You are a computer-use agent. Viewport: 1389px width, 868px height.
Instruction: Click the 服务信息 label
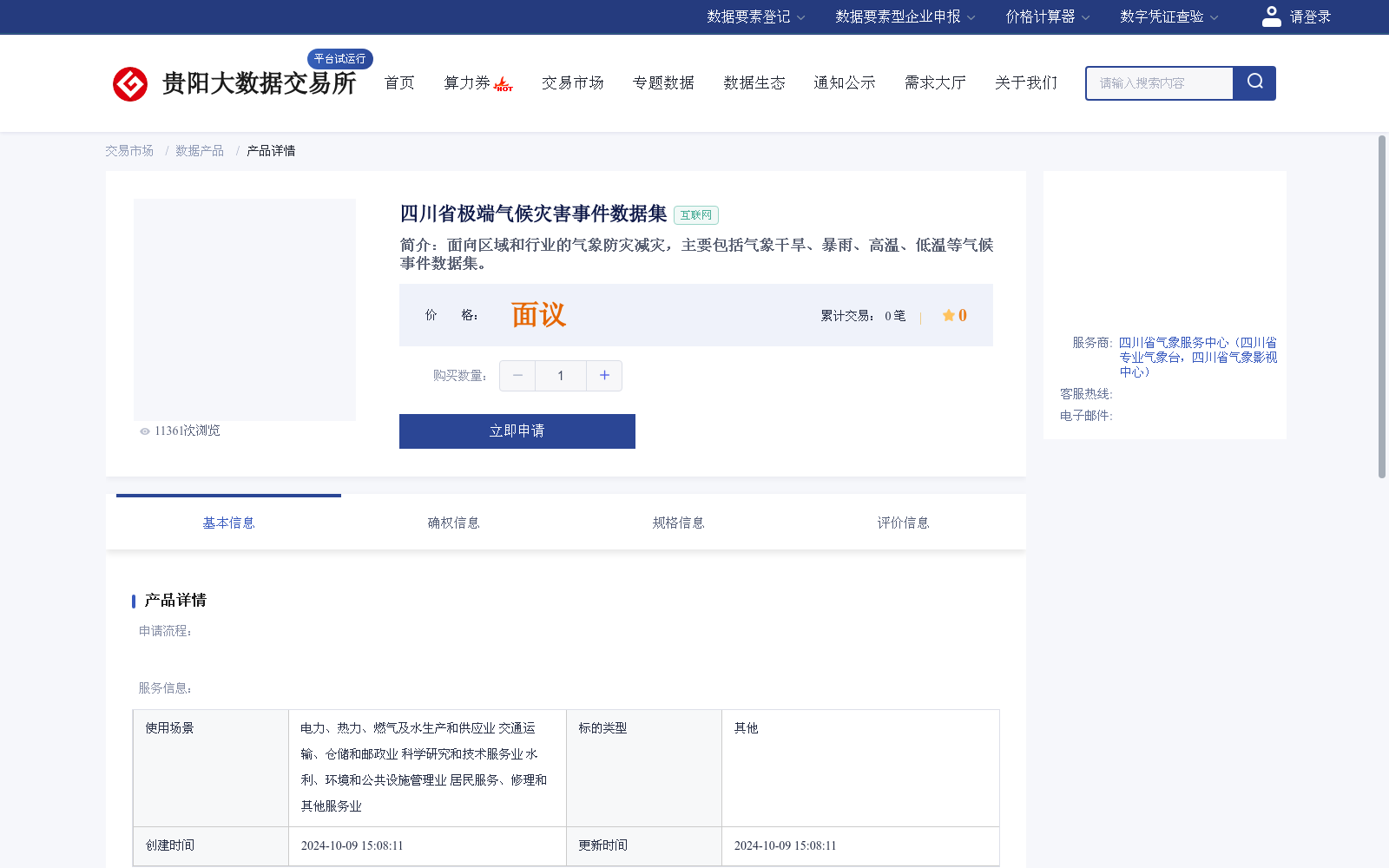tap(165, 688)
